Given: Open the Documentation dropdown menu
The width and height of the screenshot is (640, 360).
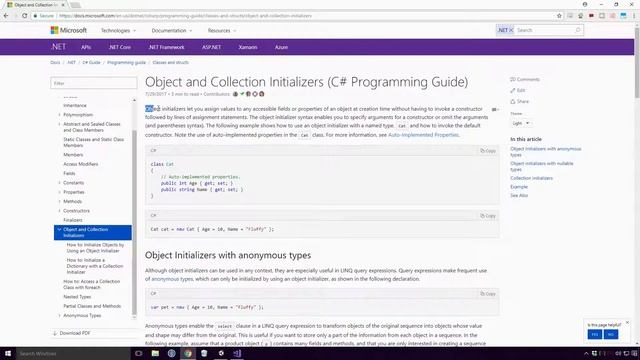Looking at the screenshot, I should pyautogui.click(x=171, y=31).
